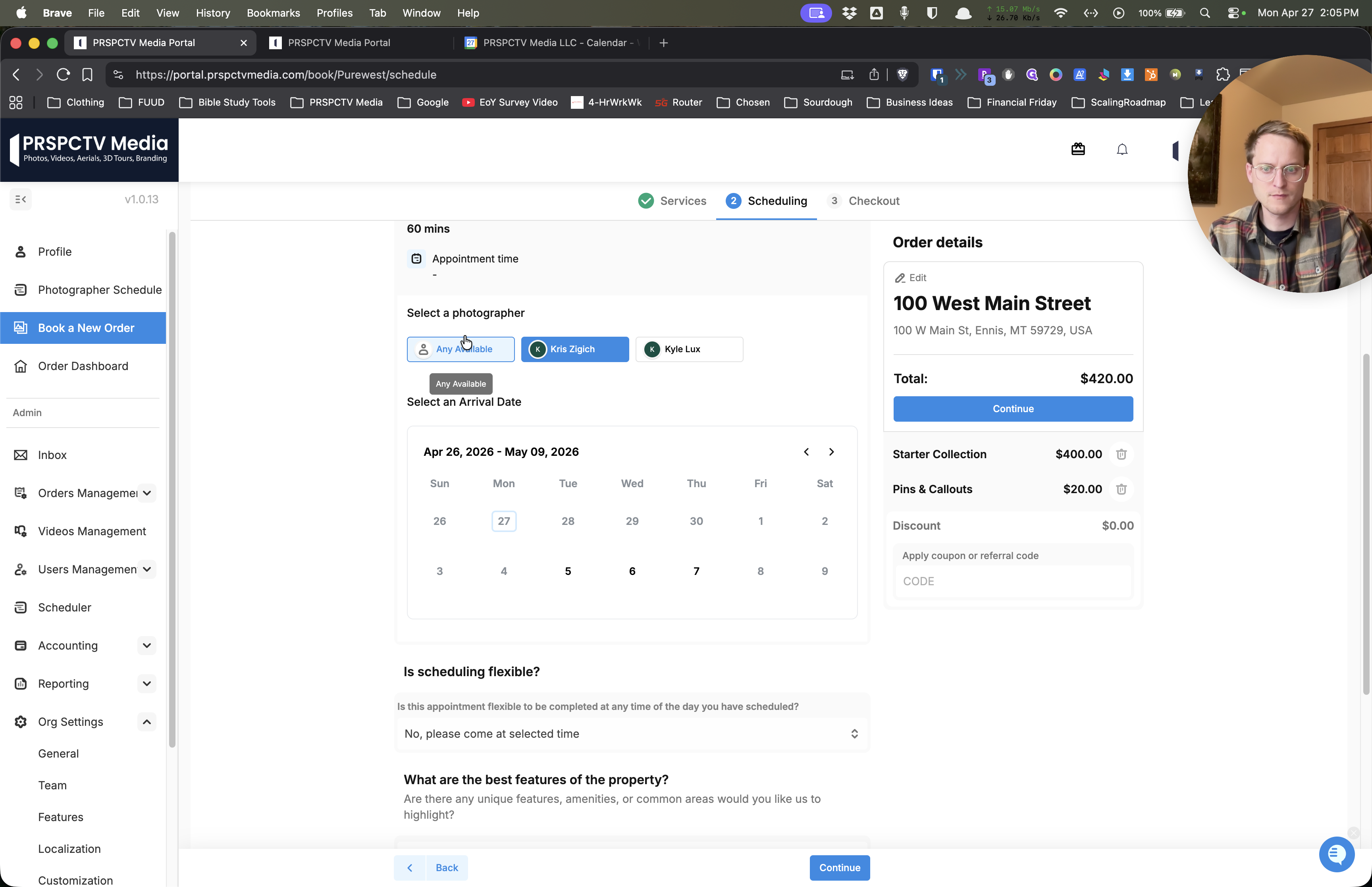Click the coupon CODE input field
The image size is (1372, 887).
point(1013,581)
